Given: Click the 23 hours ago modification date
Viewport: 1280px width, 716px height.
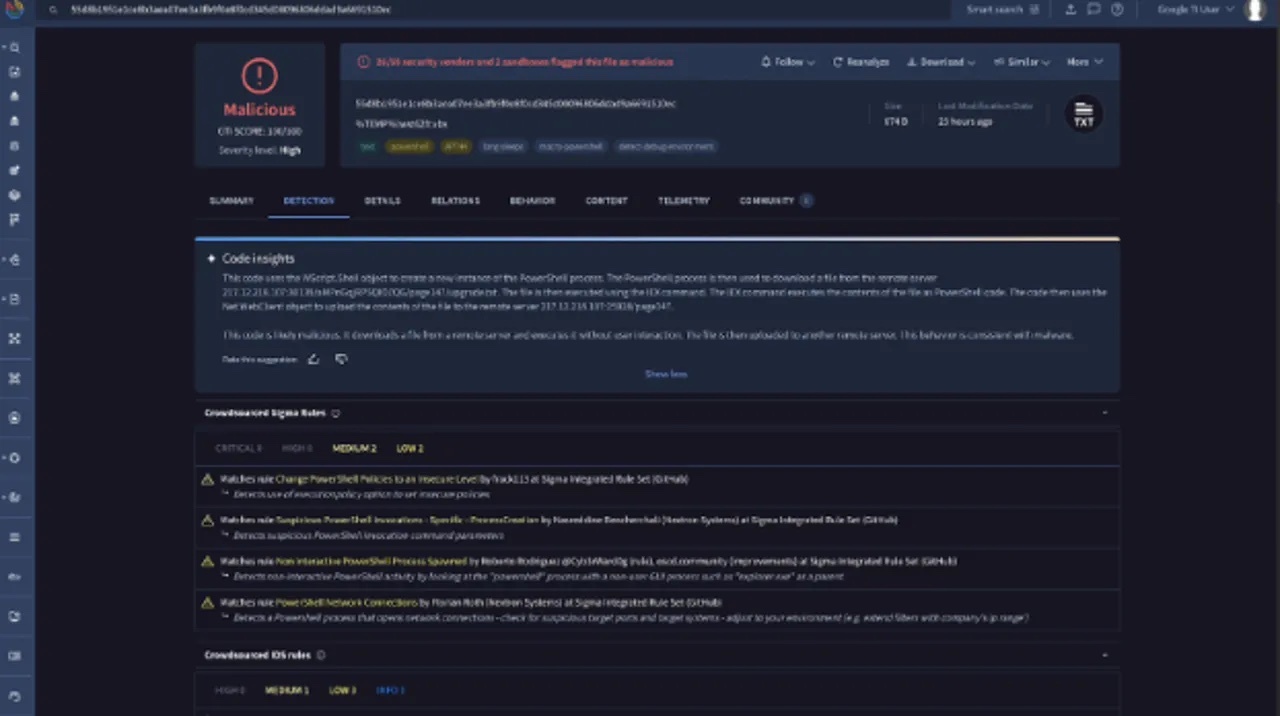Looking at the screenshot, I should tap(965, 121).
